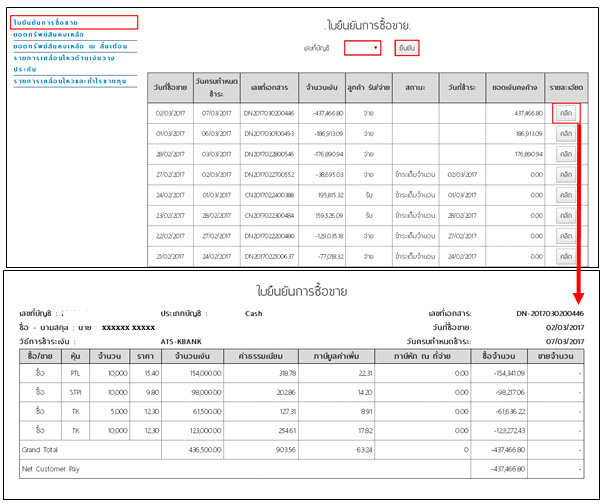Viewport: 607px width, 504px height.
Task: Click detail button for DN2017022700552 row
Action: (566, 175)
